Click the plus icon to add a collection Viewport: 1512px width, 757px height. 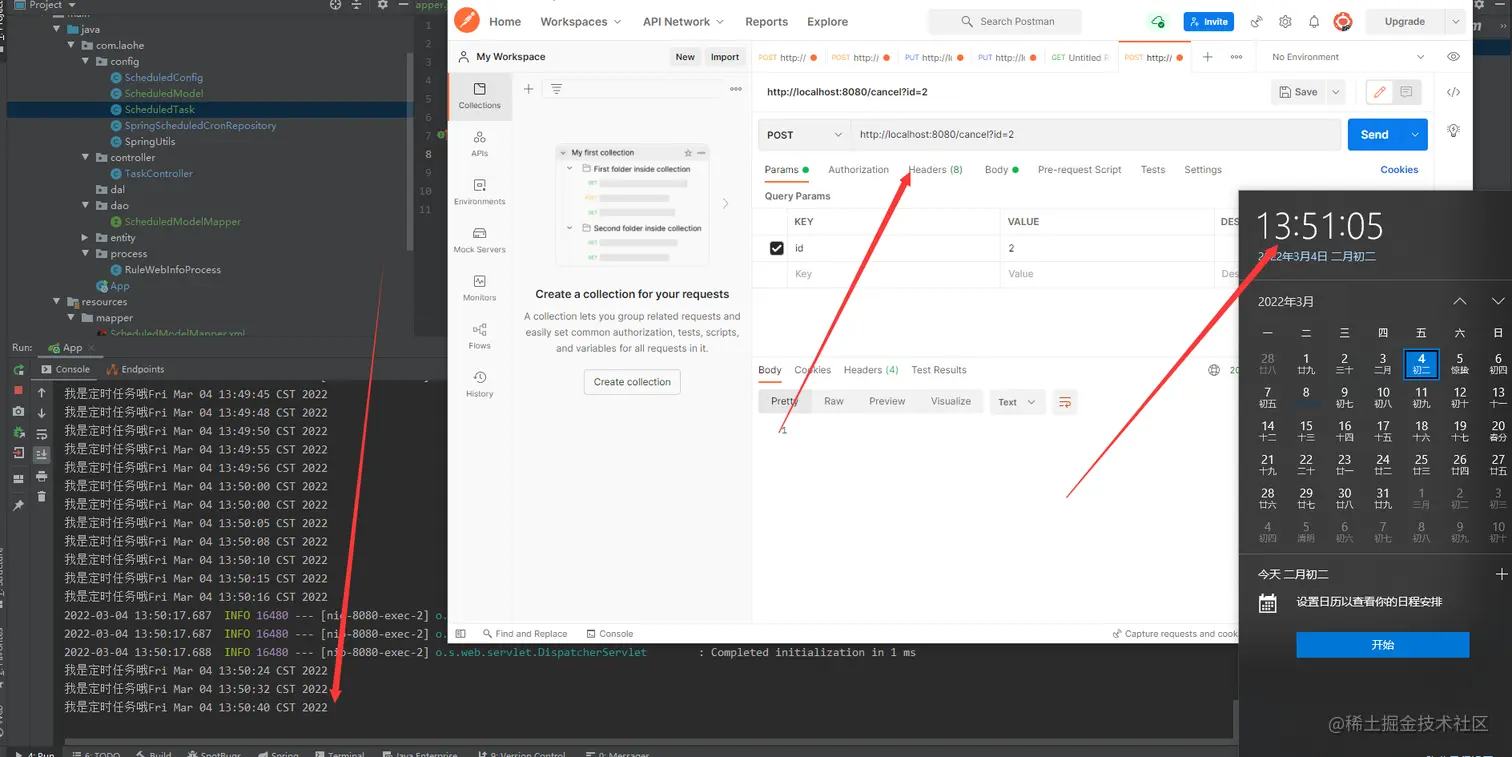[529, 89]
